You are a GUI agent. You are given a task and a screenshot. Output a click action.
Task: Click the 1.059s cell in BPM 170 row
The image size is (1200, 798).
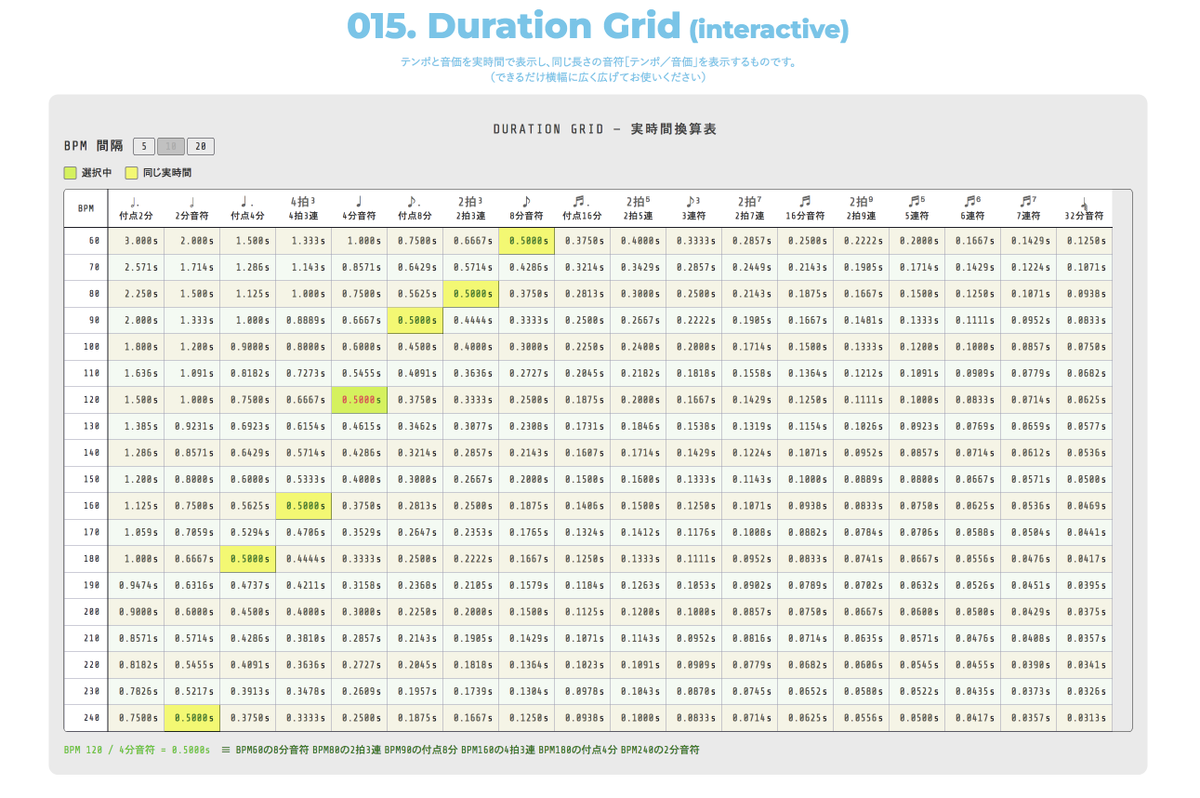[x=136, y=533]
